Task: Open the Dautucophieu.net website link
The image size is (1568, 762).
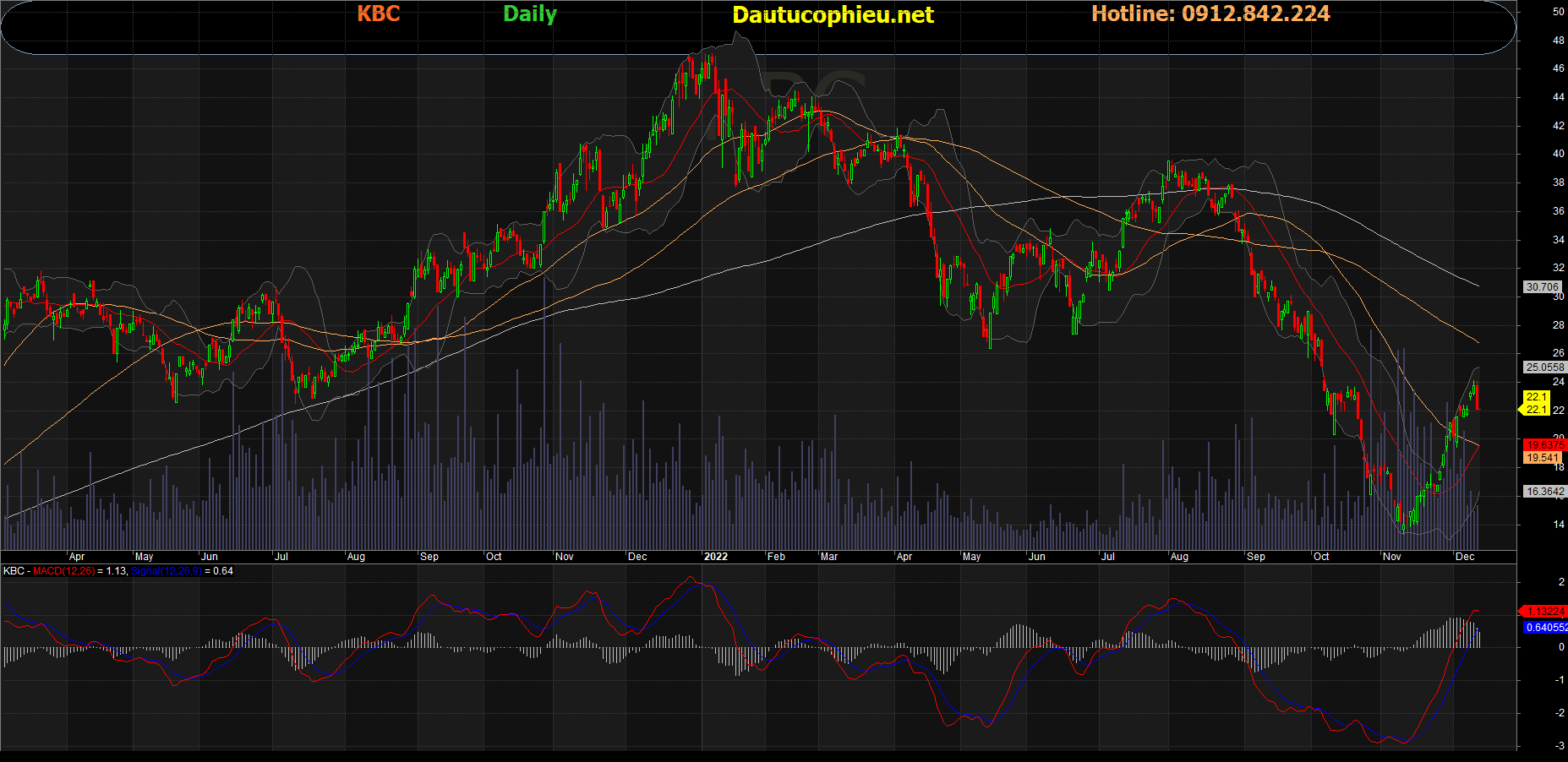Action: (x=833, y=14)
